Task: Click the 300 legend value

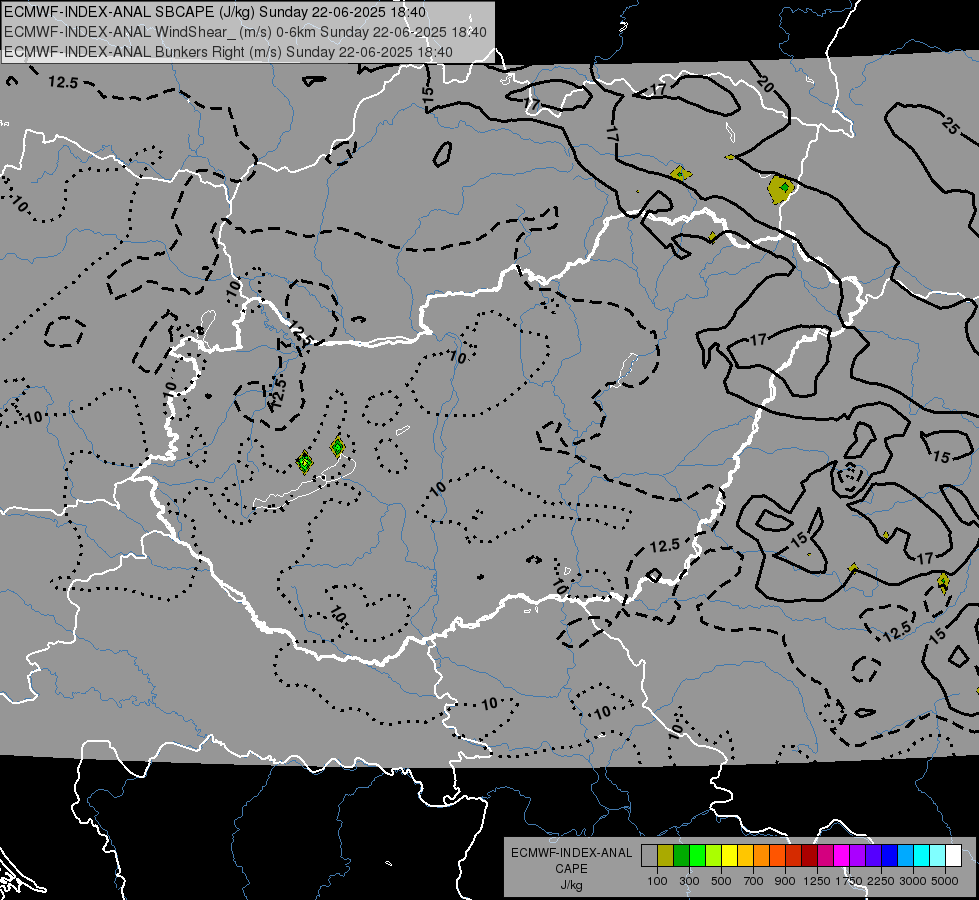Action: (x=689, y=881)
